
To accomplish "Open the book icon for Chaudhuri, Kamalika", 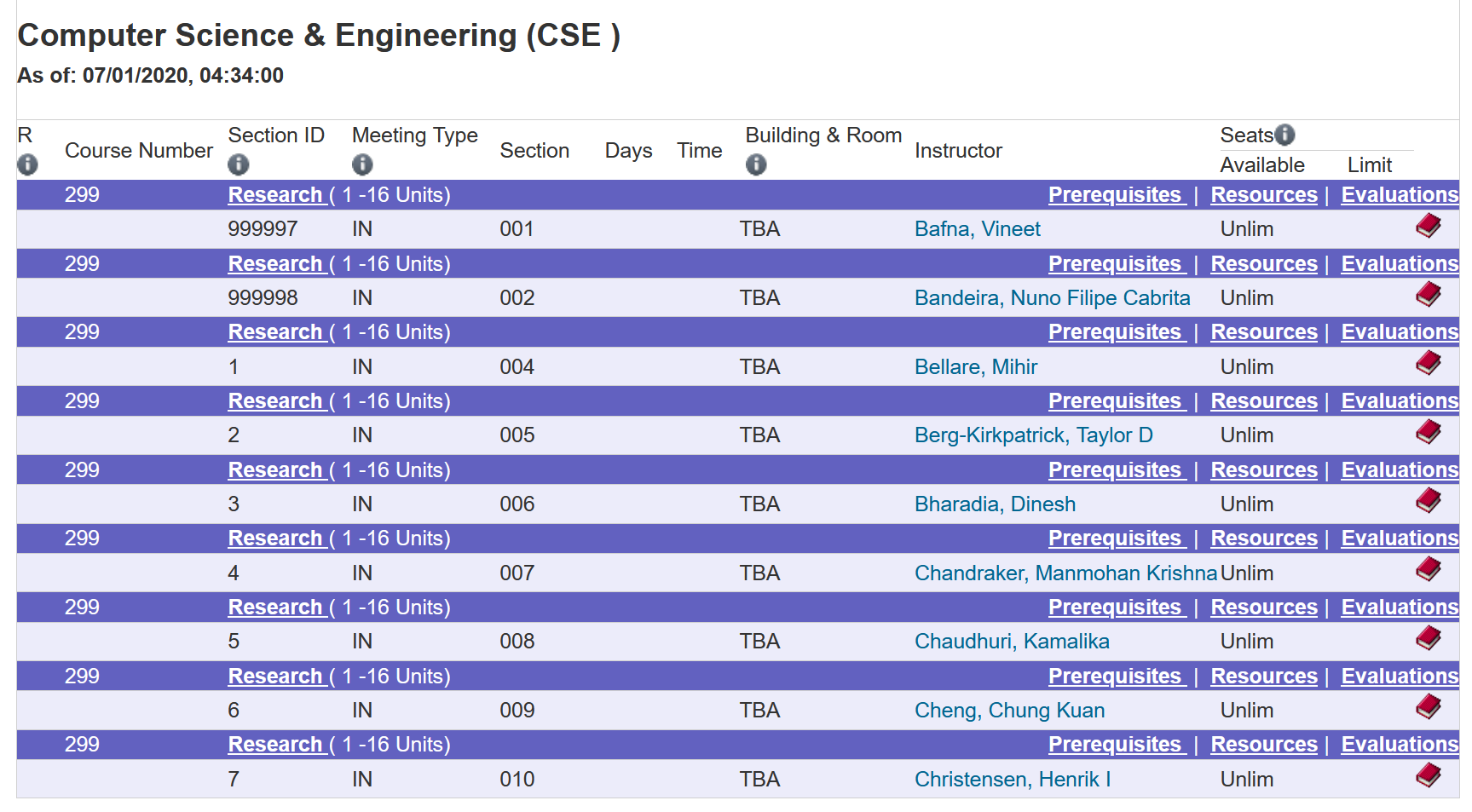I will tap(1429, 638).
